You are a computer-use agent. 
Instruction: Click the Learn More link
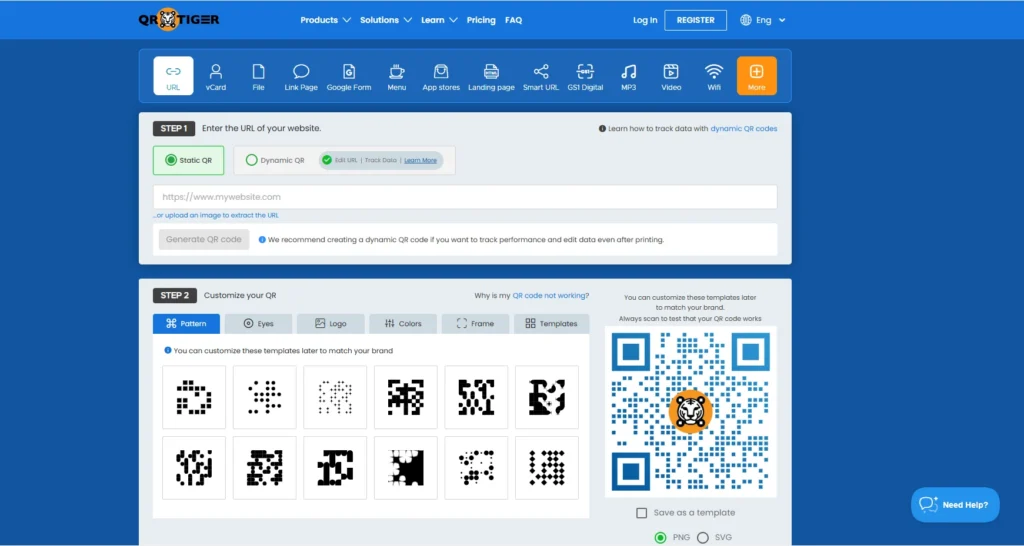(421, 161)
